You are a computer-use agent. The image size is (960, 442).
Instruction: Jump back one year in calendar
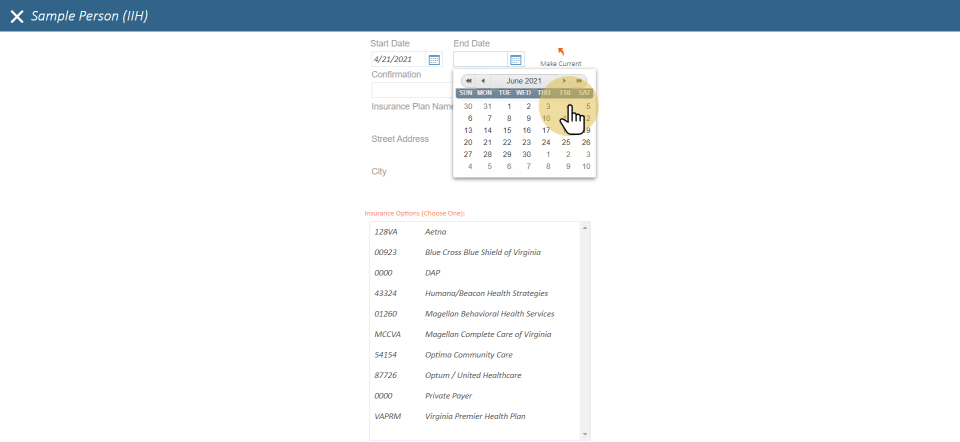pos(468,81)
